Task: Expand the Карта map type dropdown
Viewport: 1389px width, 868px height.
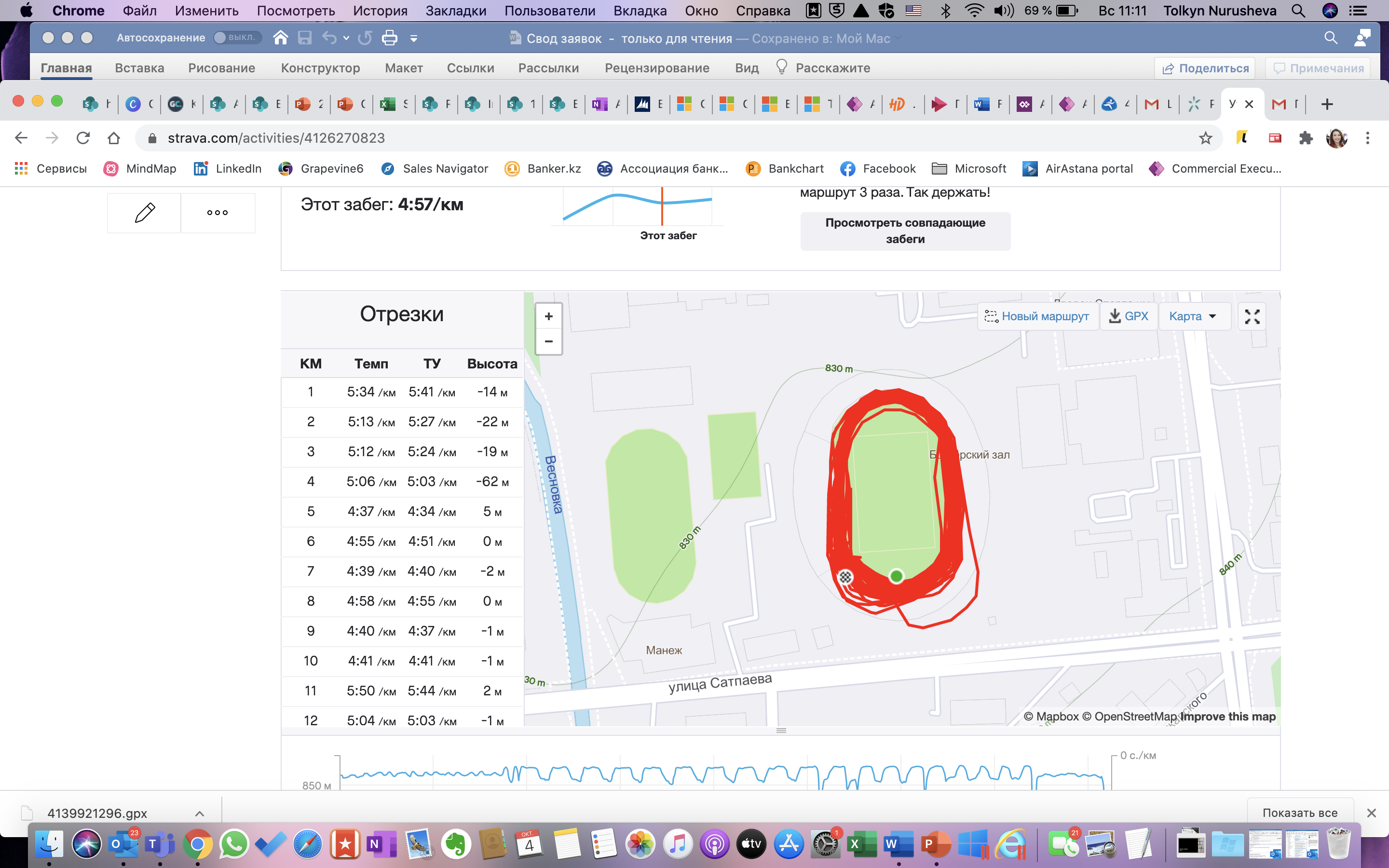Action: tap(1193, 316)
